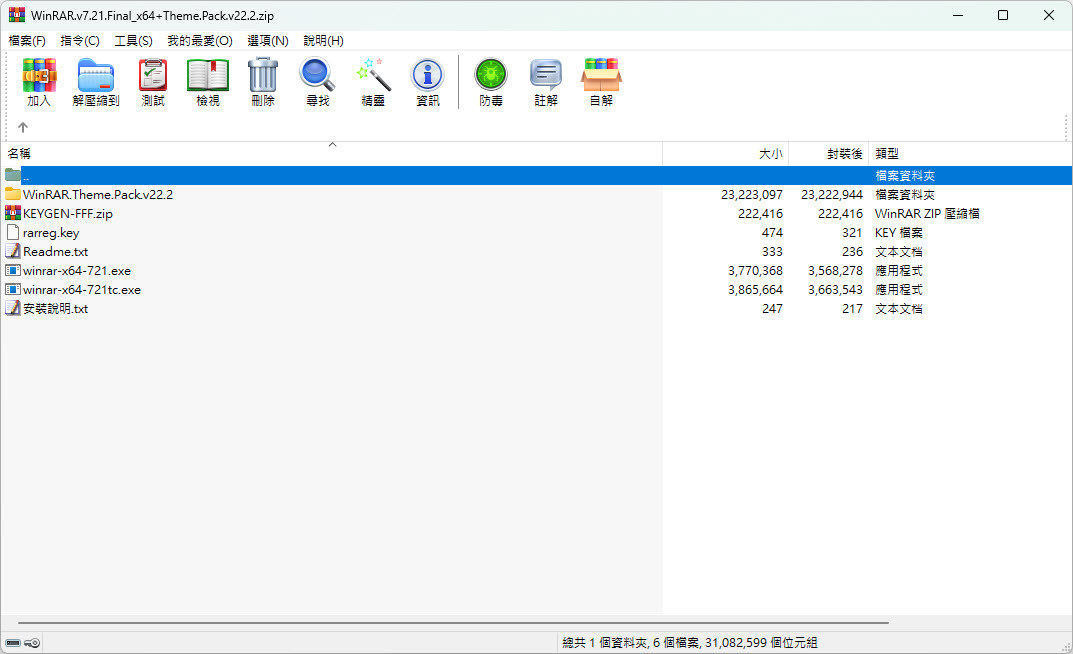The height and width of the screenshot is (654, 1073).
Task: Open the 我的最愛(O) menu
Action: (x=200, y=41)
